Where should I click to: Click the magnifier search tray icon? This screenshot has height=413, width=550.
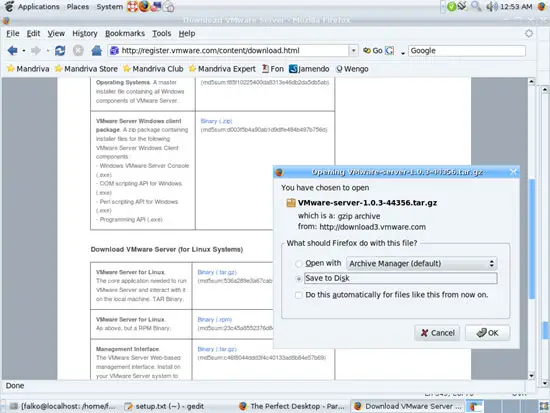tap(476, 6)
